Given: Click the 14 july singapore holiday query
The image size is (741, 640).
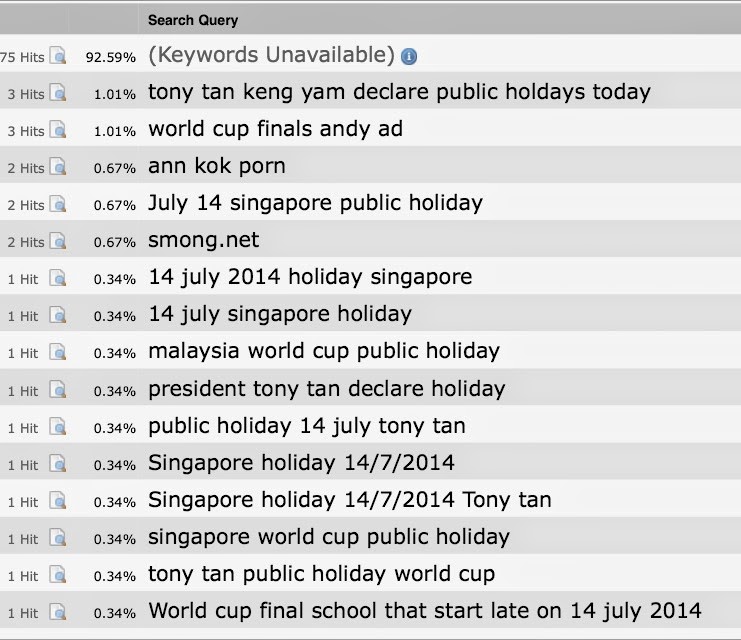Looking at the screenshot, I should coord(279,314).
